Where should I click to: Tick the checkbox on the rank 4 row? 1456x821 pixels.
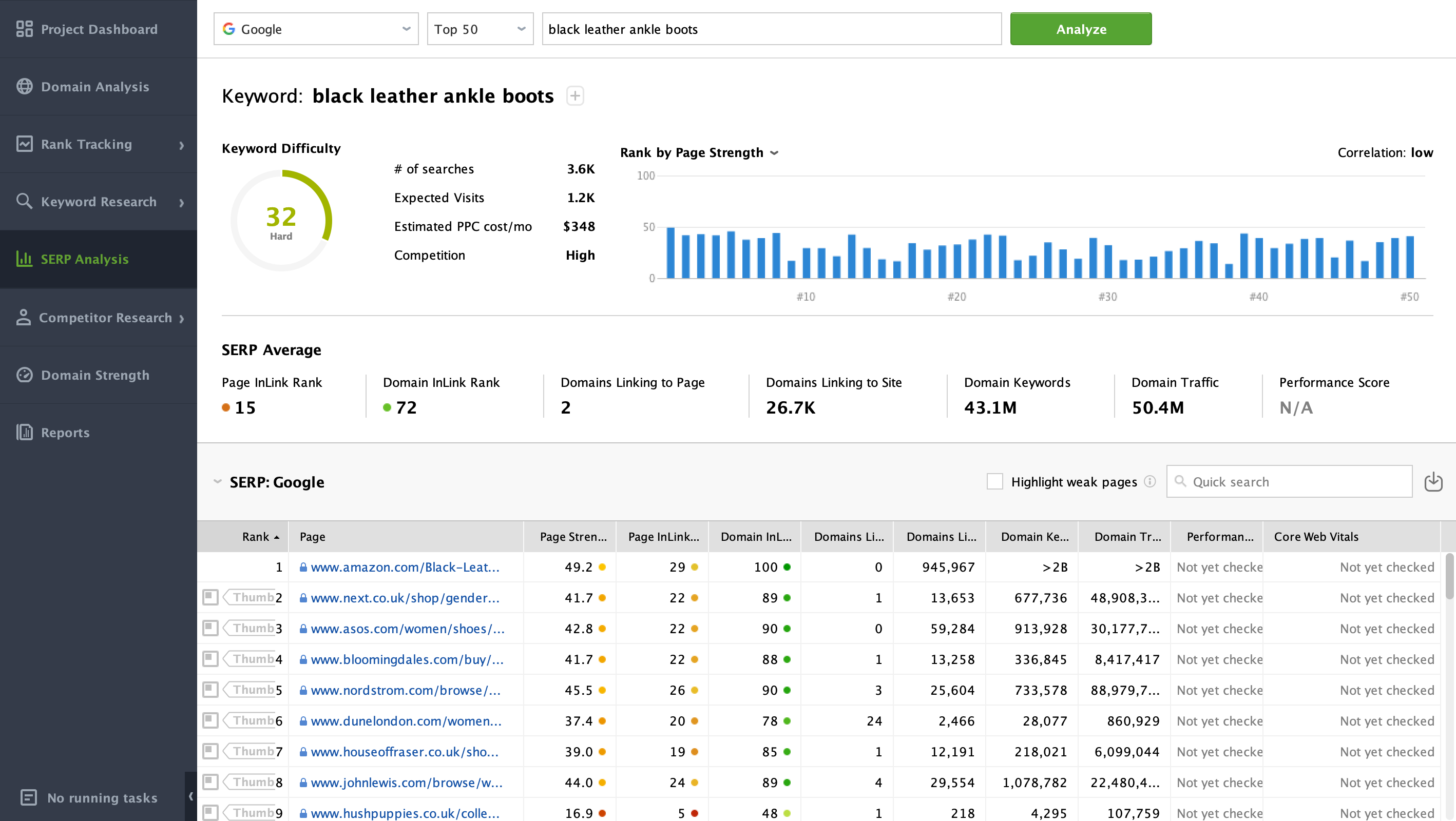[210, 659]
